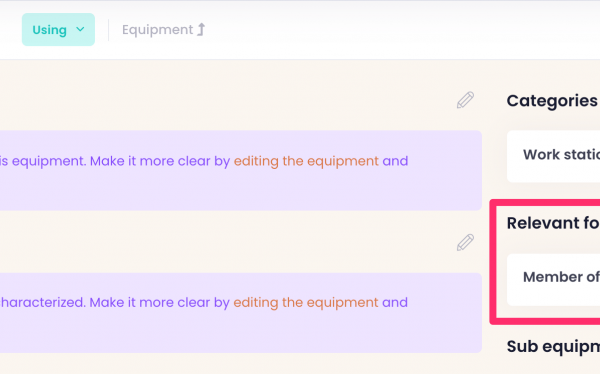The image size is (600, 374).
Task: Click the word Using in the teal button
Action: pyautogui.click(x=49, y=30)
